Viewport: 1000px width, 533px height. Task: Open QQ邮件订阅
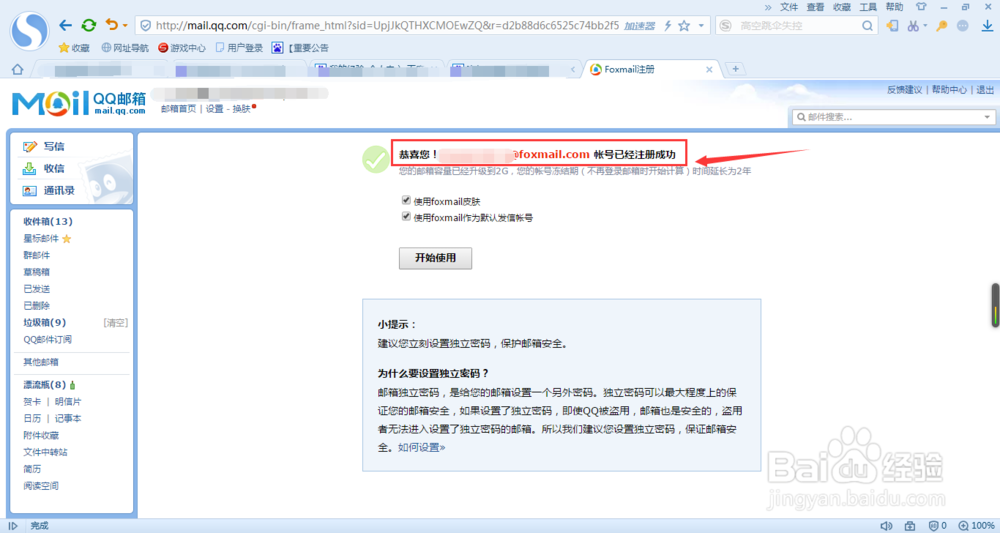click(47, 339)
